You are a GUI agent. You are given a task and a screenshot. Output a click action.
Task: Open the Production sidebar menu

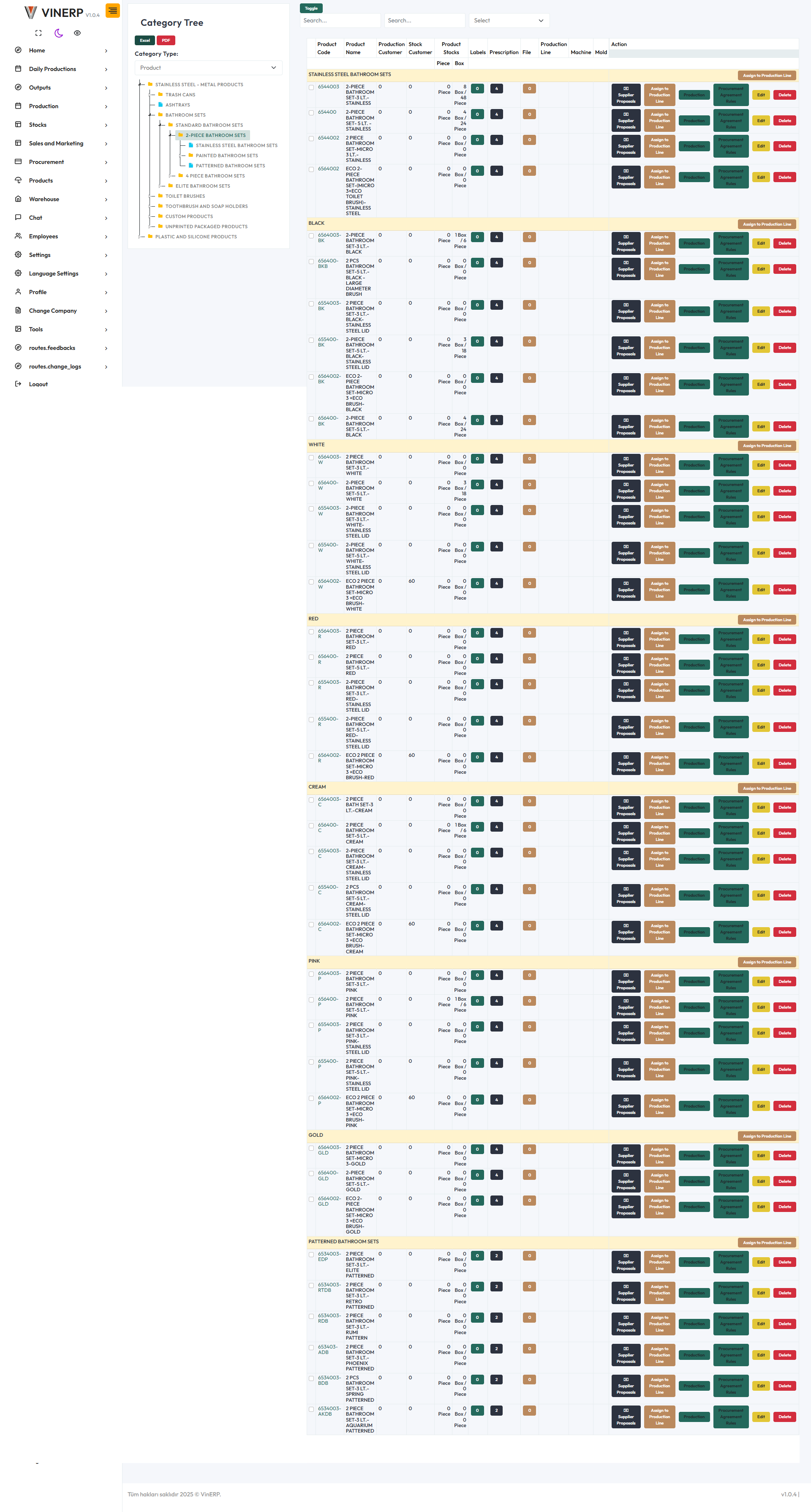tap(61, 106)
